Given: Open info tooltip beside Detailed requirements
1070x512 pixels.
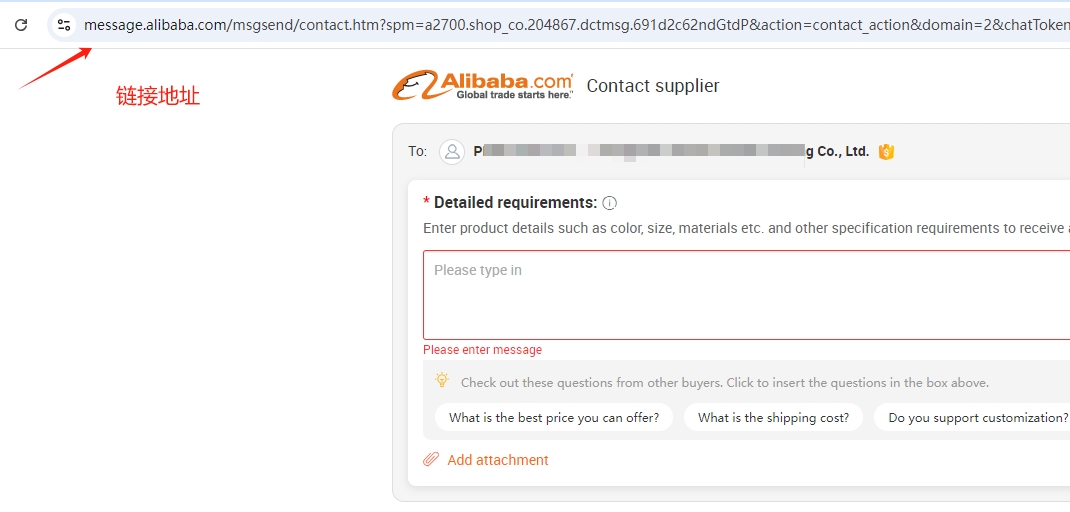Looking at the screenshot, I should point(610,203).
